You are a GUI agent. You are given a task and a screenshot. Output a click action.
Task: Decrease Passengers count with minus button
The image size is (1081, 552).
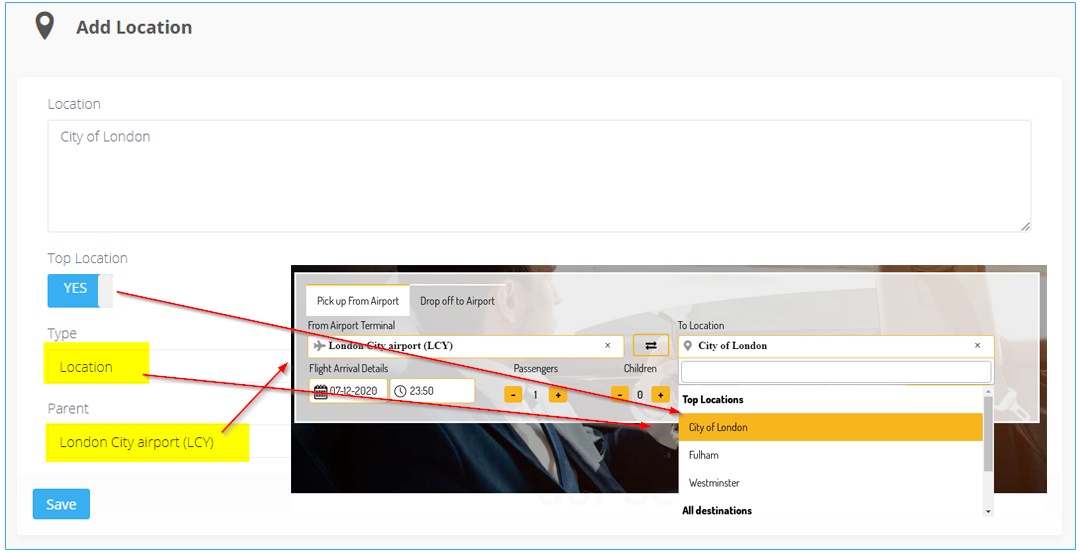[513, 395]
